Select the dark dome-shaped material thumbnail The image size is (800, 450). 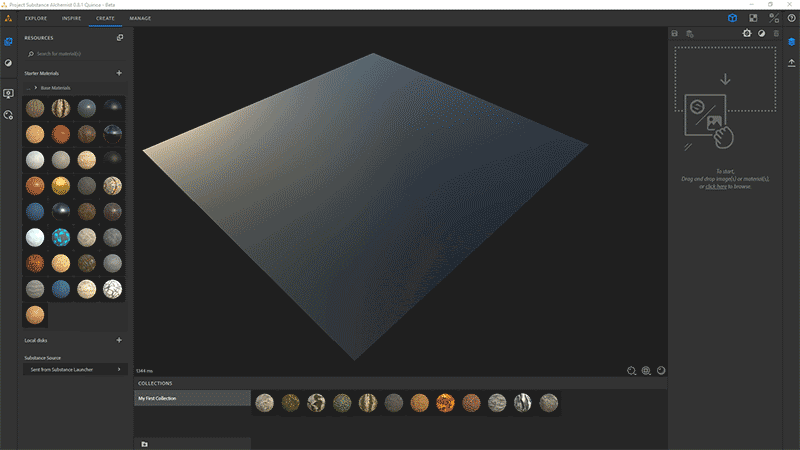click(x=112, y=108)
